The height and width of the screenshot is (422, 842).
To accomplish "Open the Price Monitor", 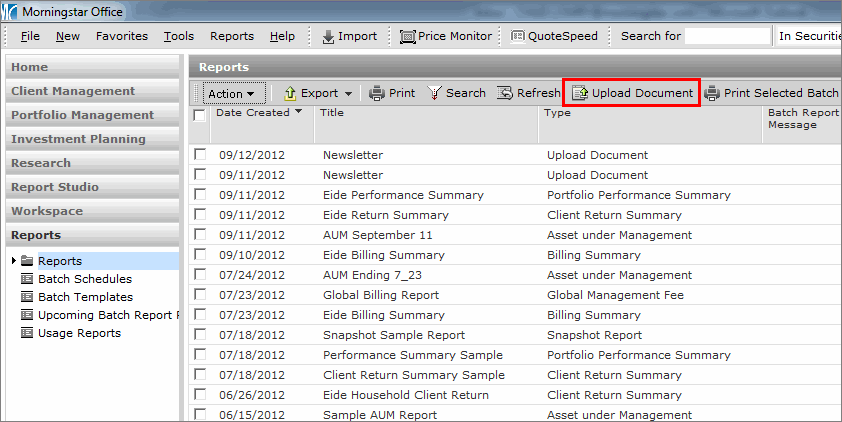I will (x=408, y=36).
